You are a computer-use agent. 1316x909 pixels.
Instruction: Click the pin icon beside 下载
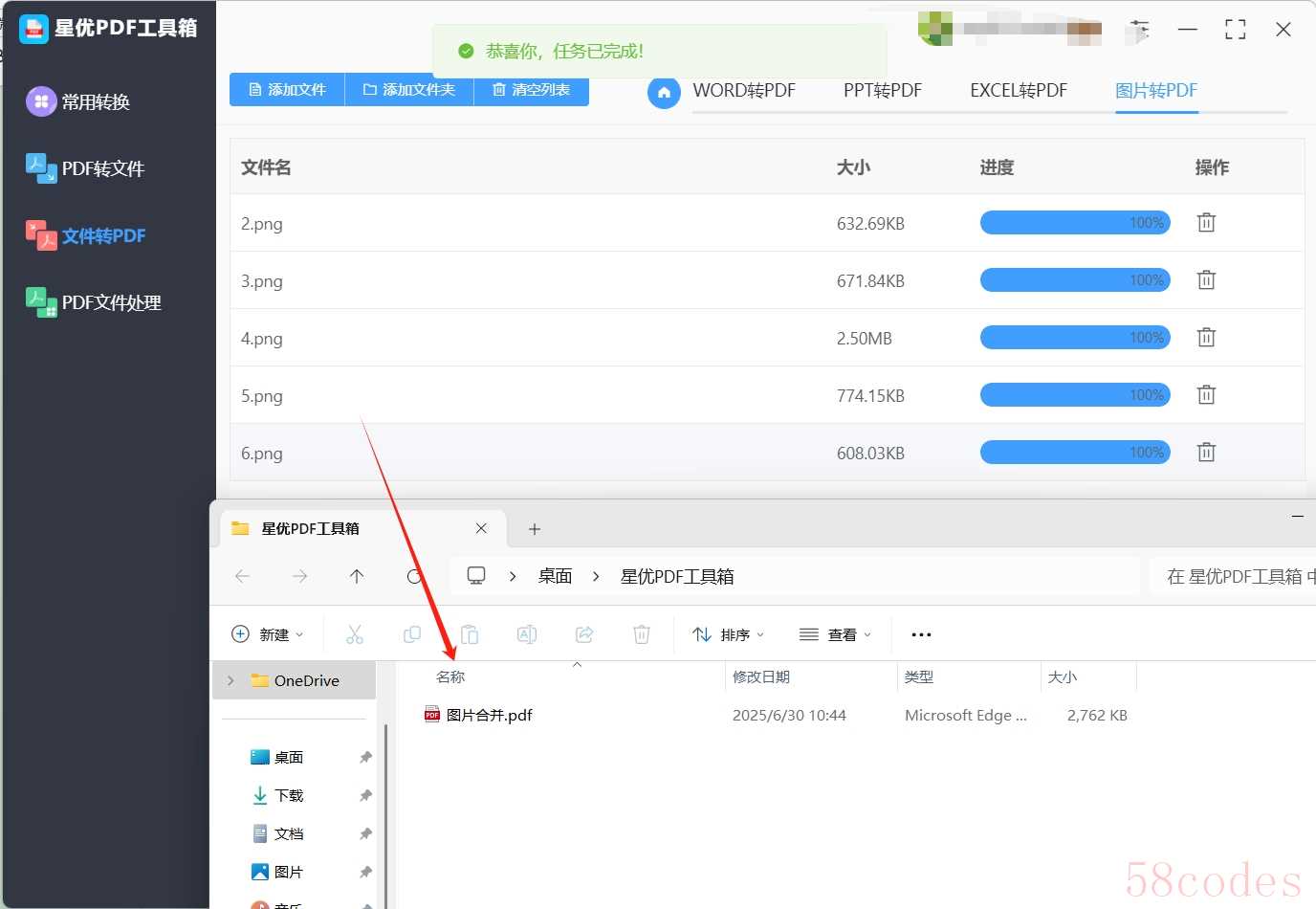click(365, 795)
